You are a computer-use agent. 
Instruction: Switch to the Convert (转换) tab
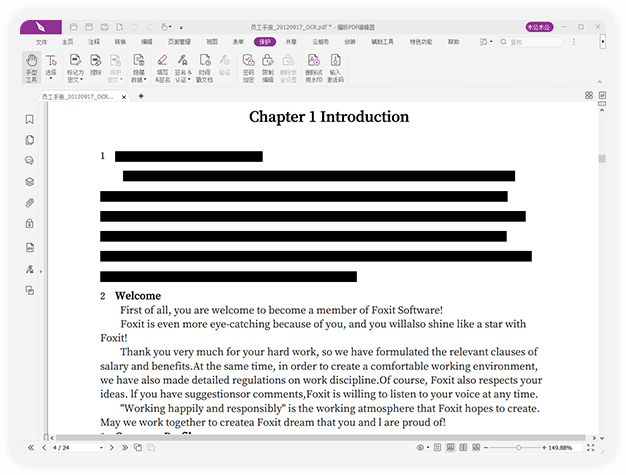click(x=120, y=42)
